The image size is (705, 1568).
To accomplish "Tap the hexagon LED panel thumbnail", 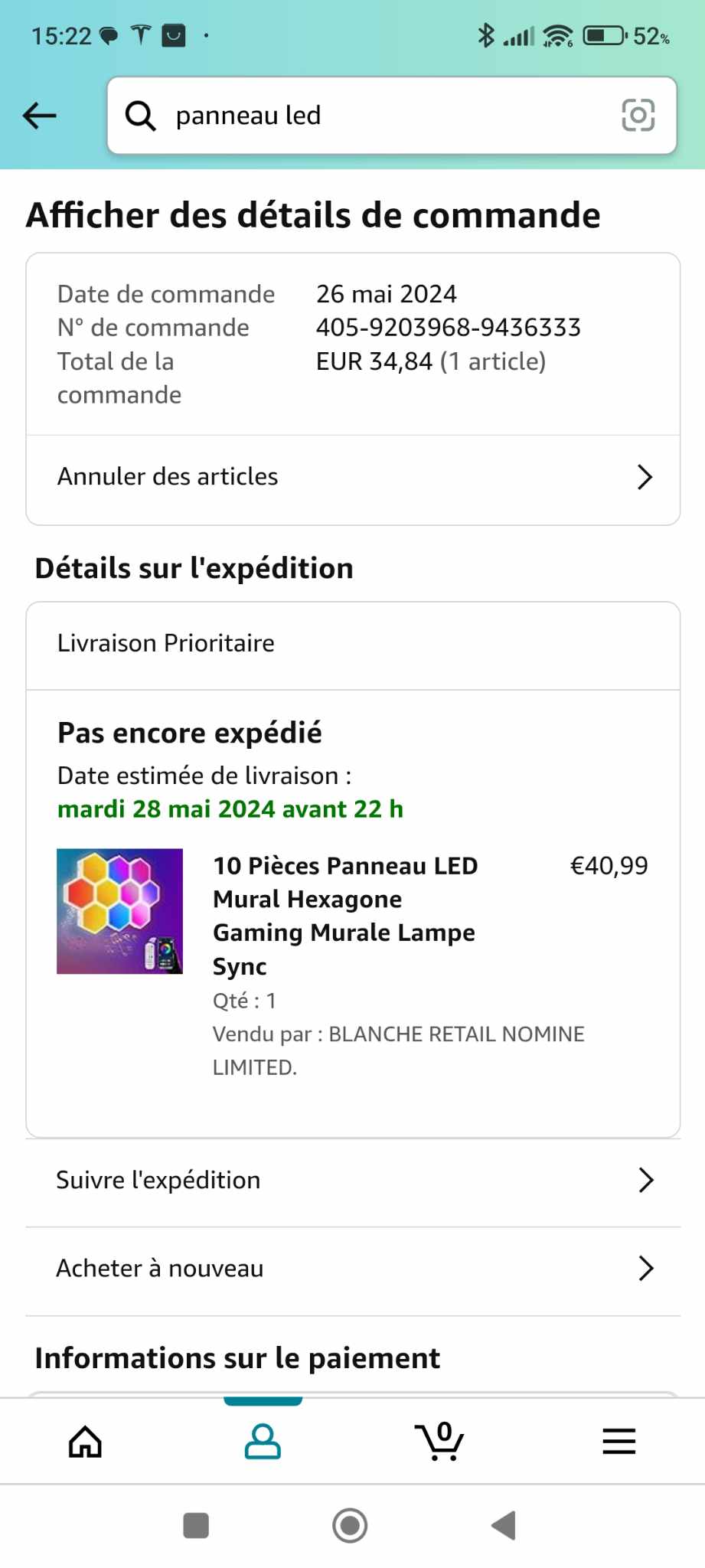I will coord(119,911).
